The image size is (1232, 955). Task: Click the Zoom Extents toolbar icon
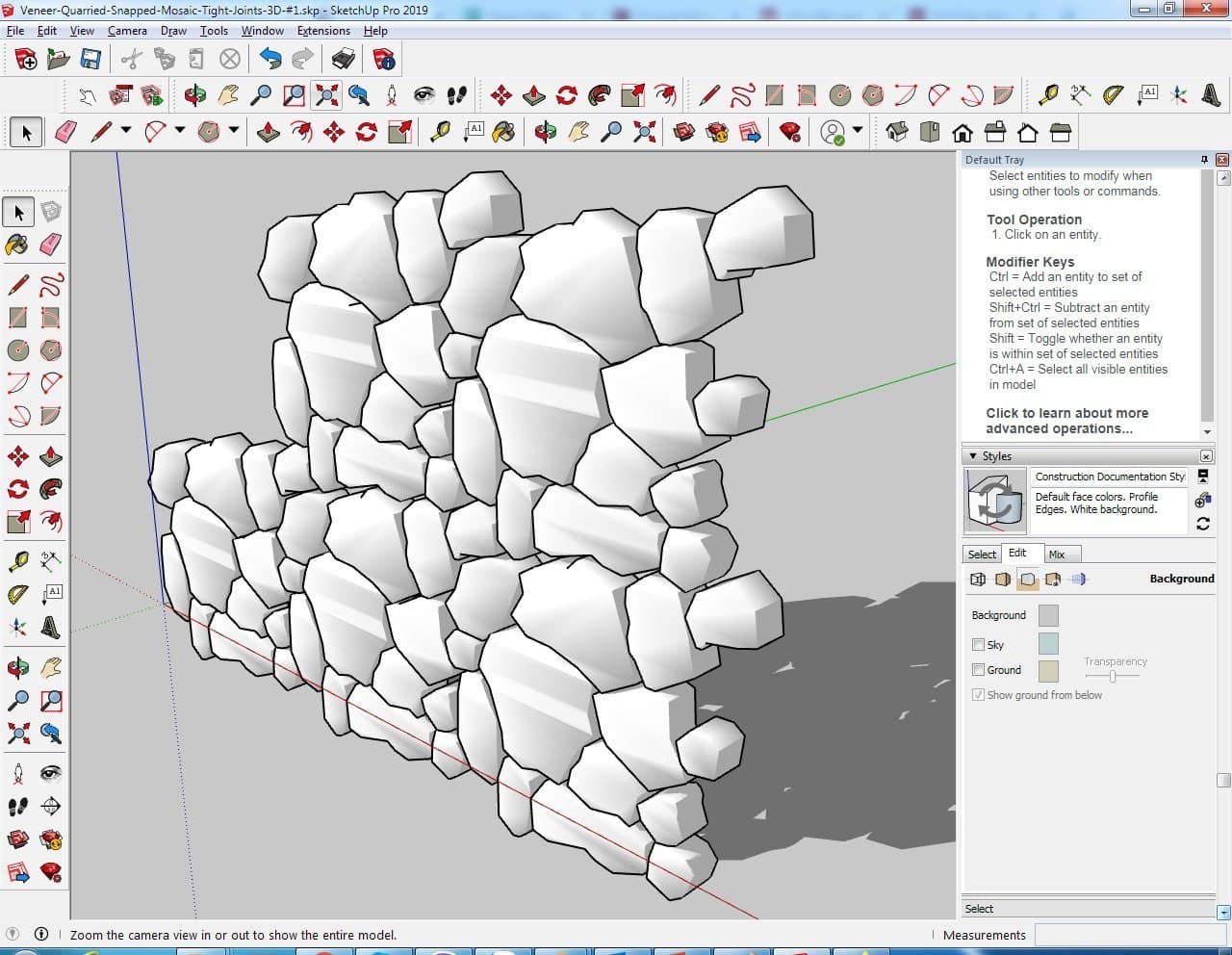(327, 94)
